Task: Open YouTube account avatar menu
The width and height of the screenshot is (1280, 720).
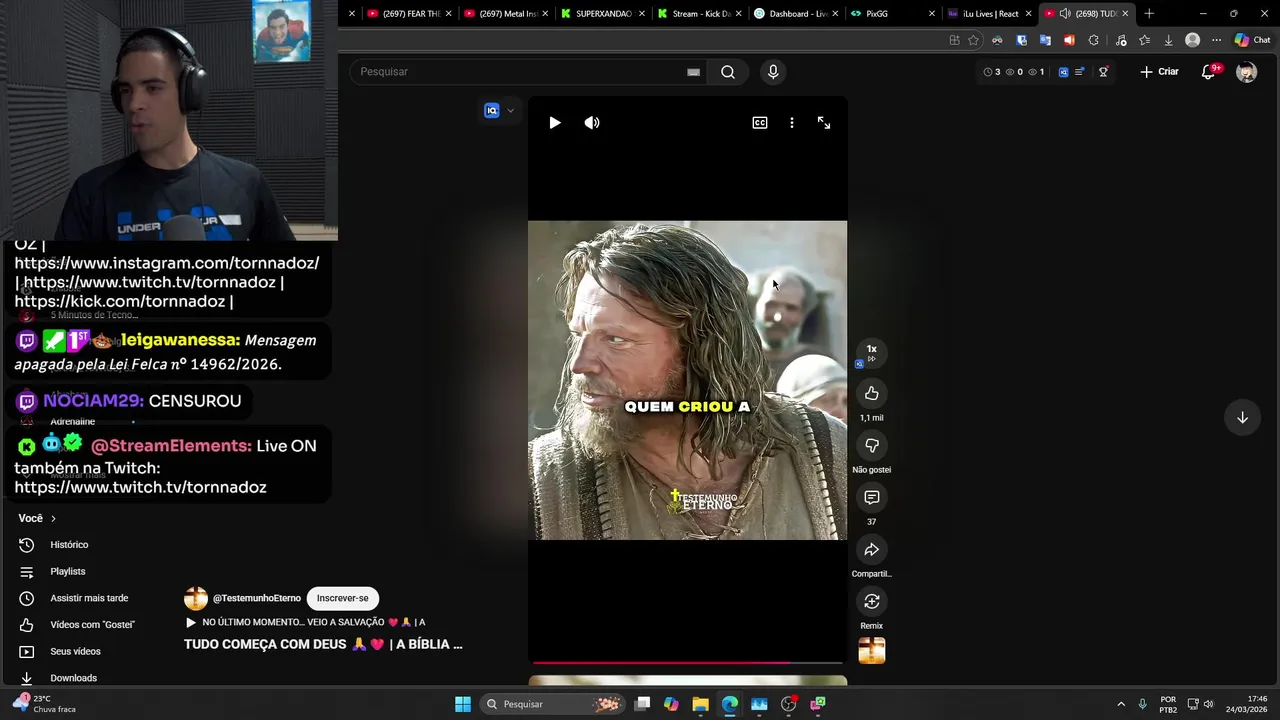Action: 1246,72
